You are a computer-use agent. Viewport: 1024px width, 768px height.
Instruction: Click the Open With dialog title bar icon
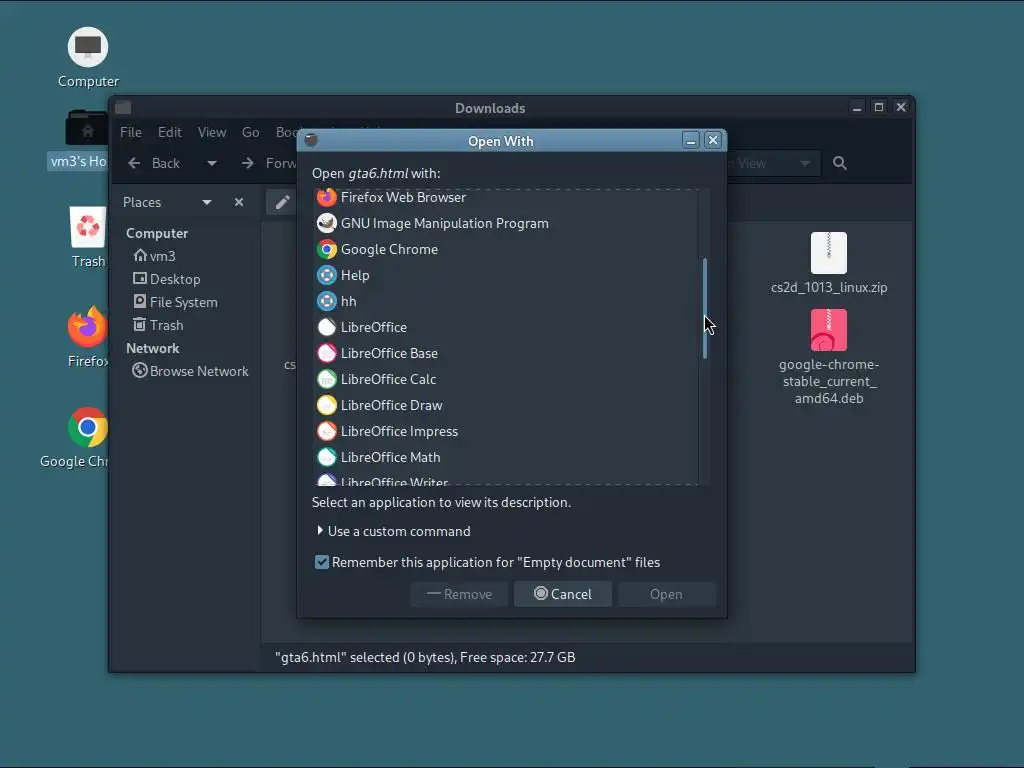click(311, 140)
